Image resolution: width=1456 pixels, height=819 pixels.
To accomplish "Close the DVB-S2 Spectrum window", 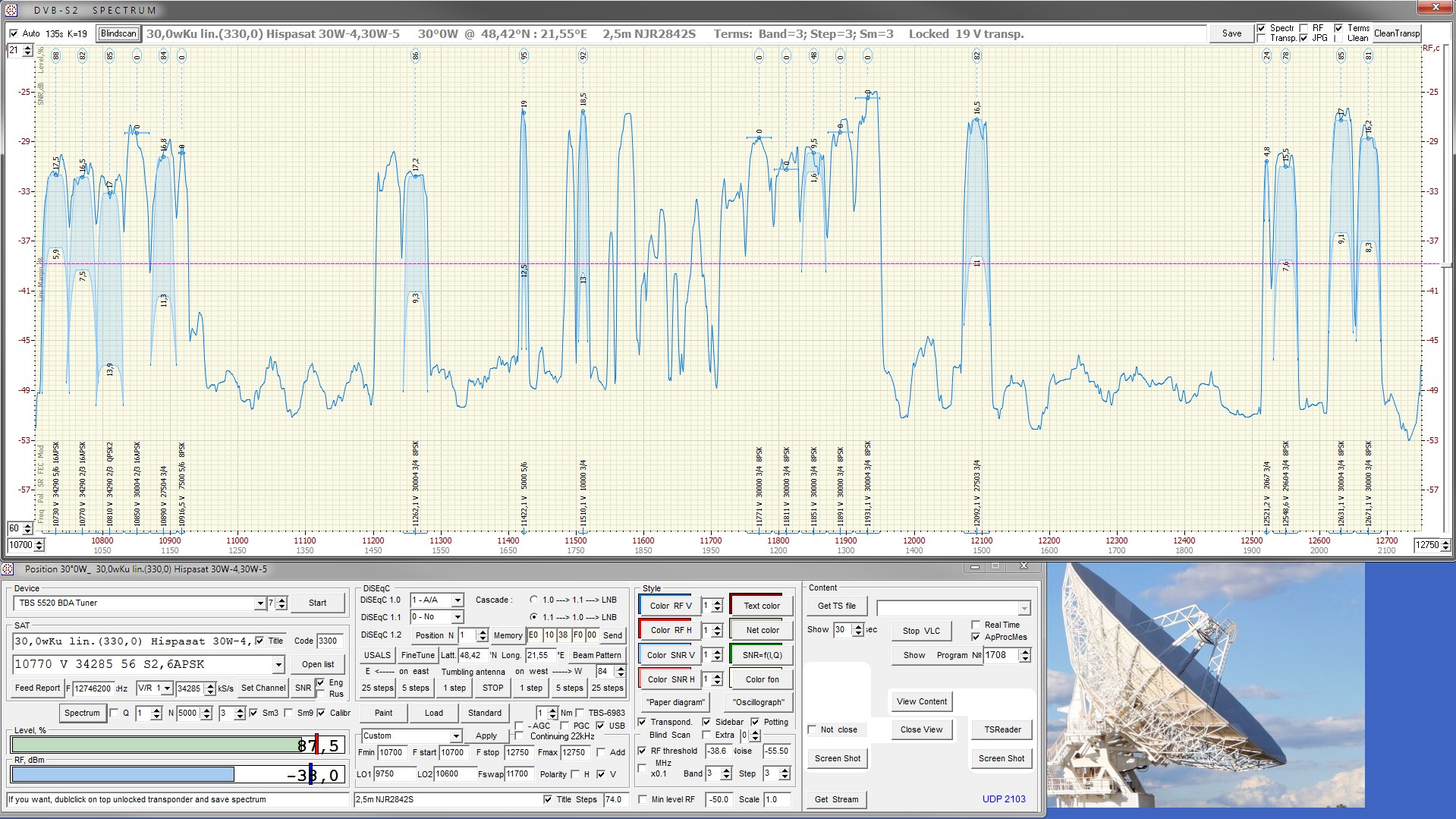I will click(x=1436, y=8).
